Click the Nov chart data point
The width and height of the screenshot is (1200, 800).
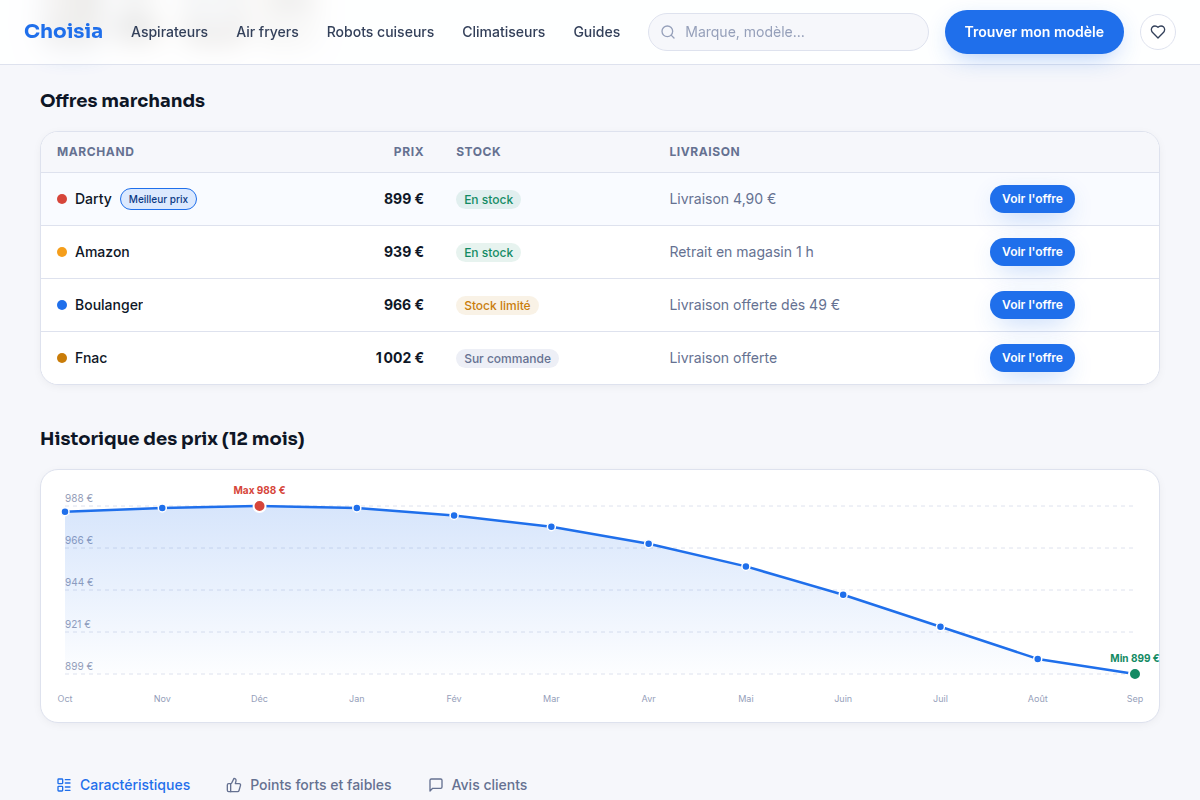click(x=162, y=508)
